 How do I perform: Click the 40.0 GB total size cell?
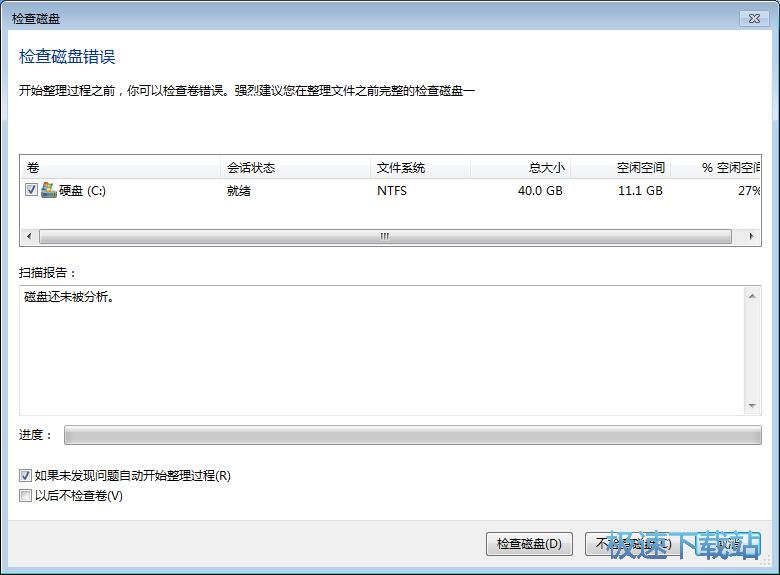pos(540,191)
